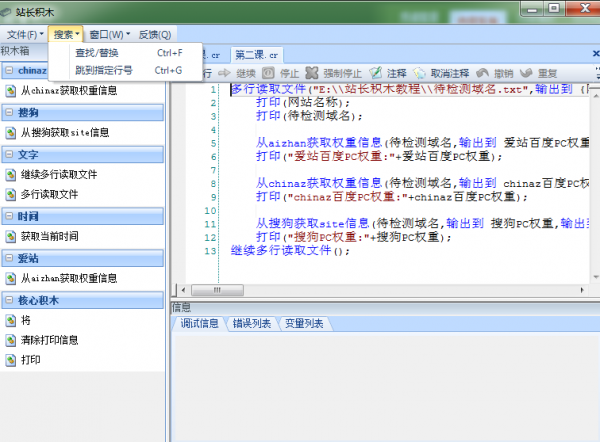The width and height of the screenshot is (600, 442).
Task: Choose 查找/替换 from the search menu
Action: (125, 53)
